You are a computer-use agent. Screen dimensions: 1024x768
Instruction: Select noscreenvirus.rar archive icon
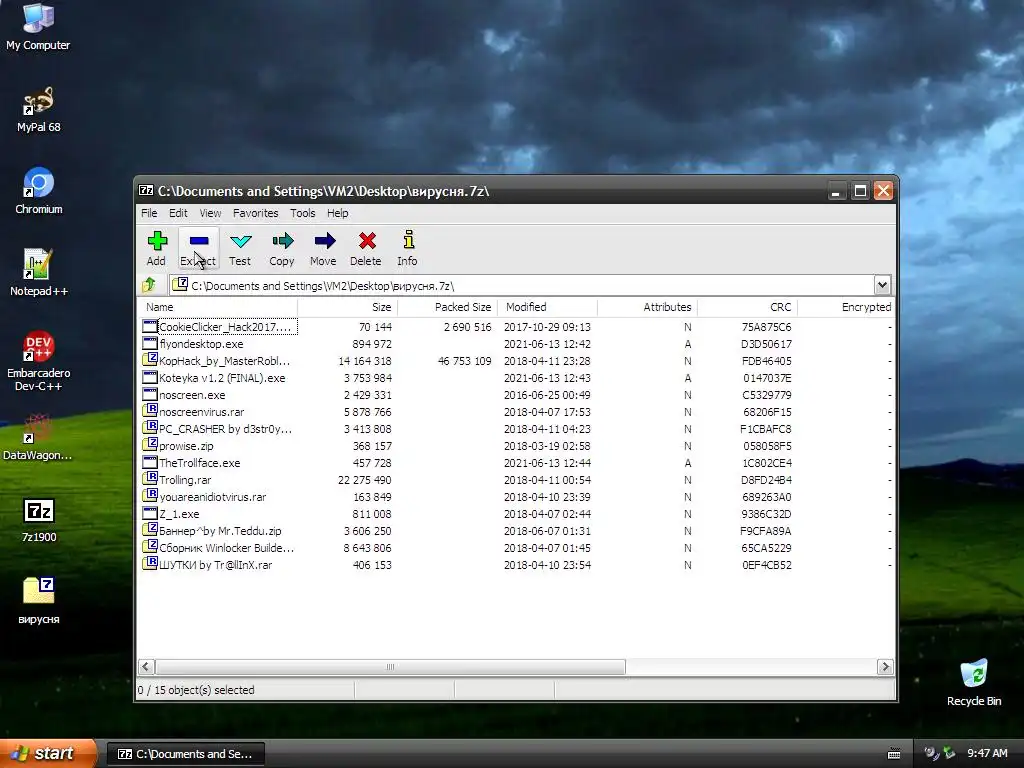click(150, 411)
